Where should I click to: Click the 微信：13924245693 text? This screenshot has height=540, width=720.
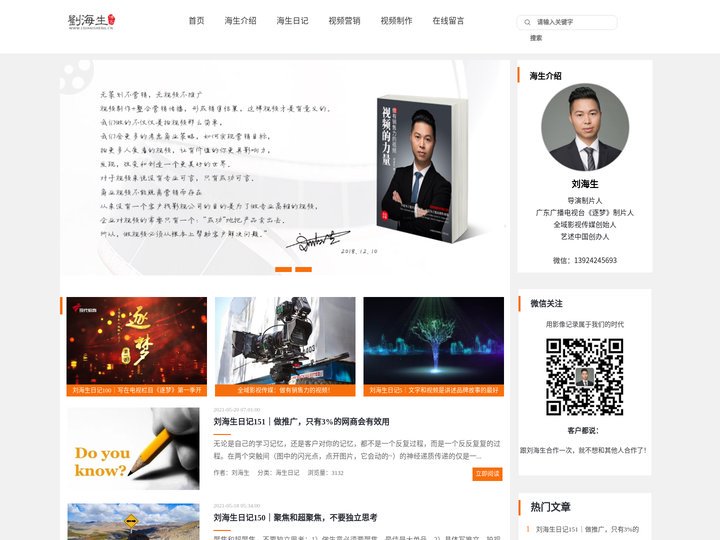(585, 260)
